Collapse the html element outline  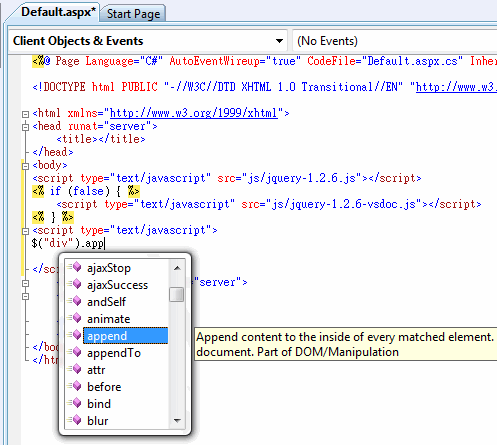pyautogui.click(x=25, y=114)
